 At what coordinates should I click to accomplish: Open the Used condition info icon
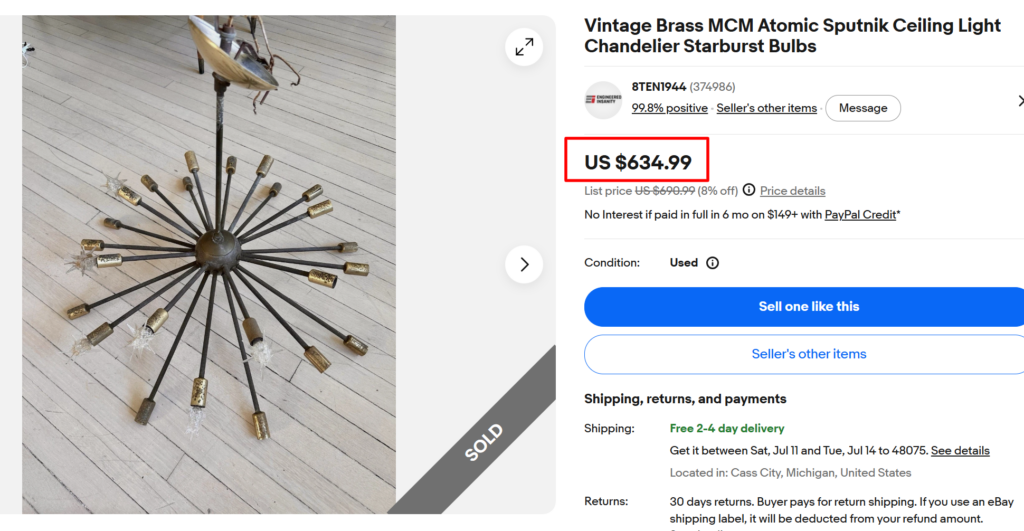(x=712, y=263)
